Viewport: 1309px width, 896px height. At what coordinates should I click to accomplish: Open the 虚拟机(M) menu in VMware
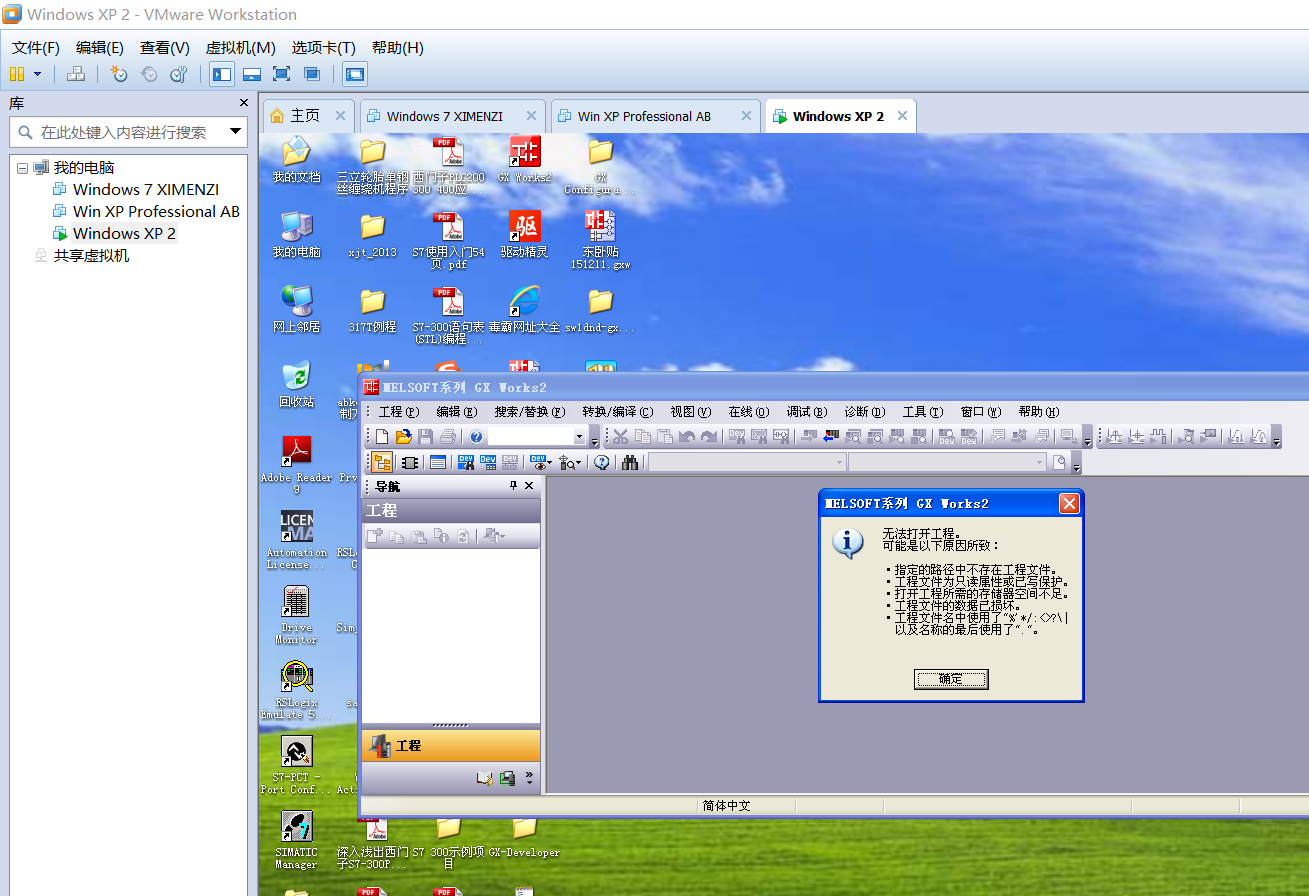tap(240, 47)
